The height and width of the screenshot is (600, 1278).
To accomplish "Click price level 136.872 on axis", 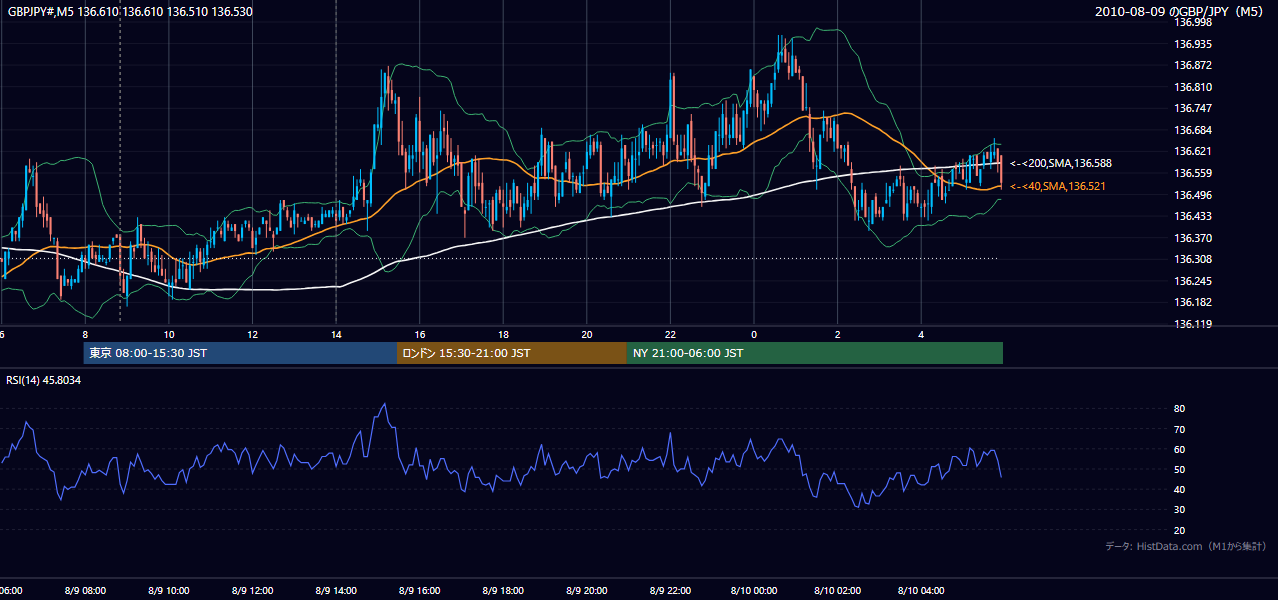I will coord(1193,65).
